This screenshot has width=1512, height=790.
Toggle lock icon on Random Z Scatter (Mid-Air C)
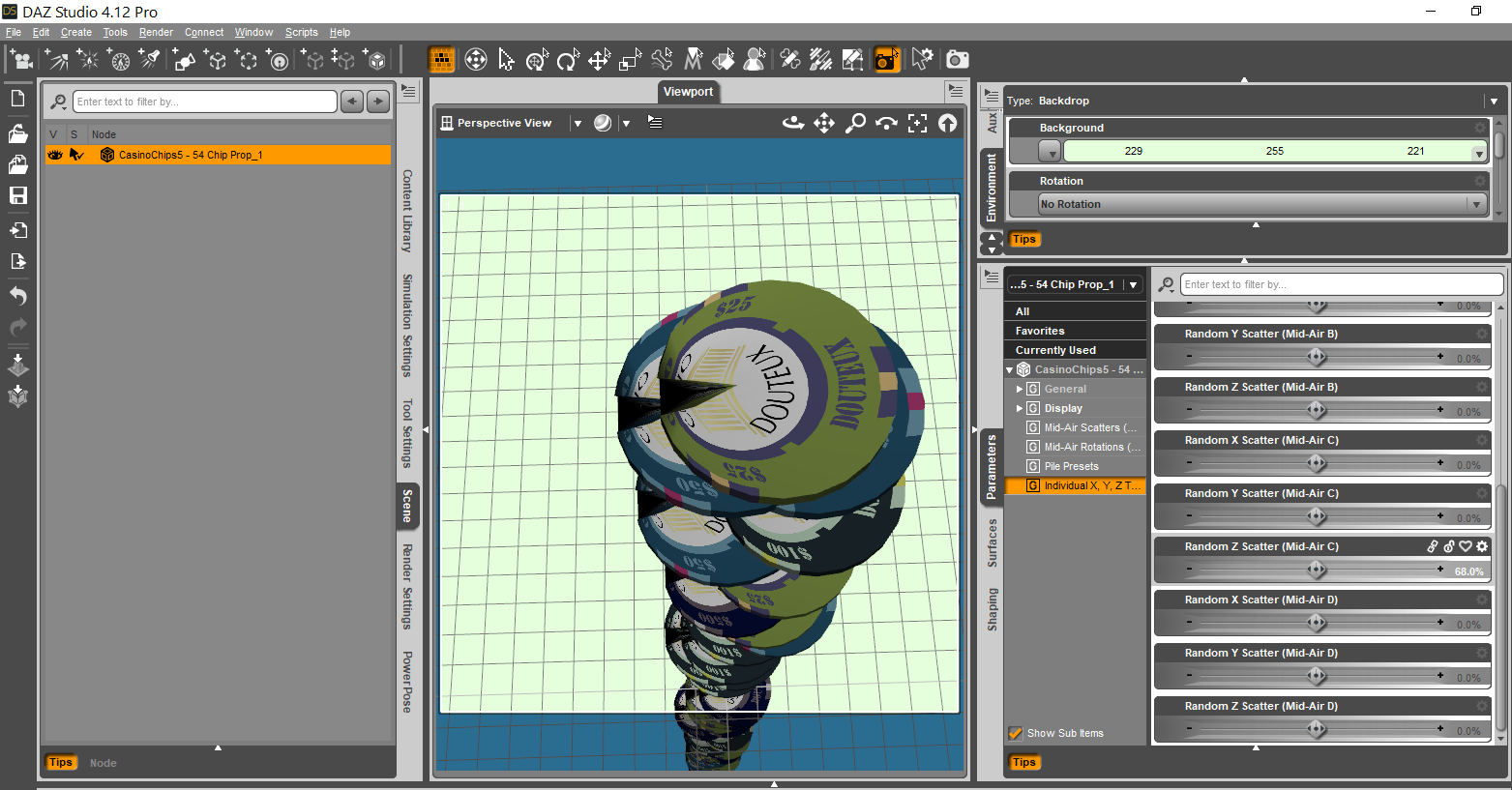pos(1449,546)
